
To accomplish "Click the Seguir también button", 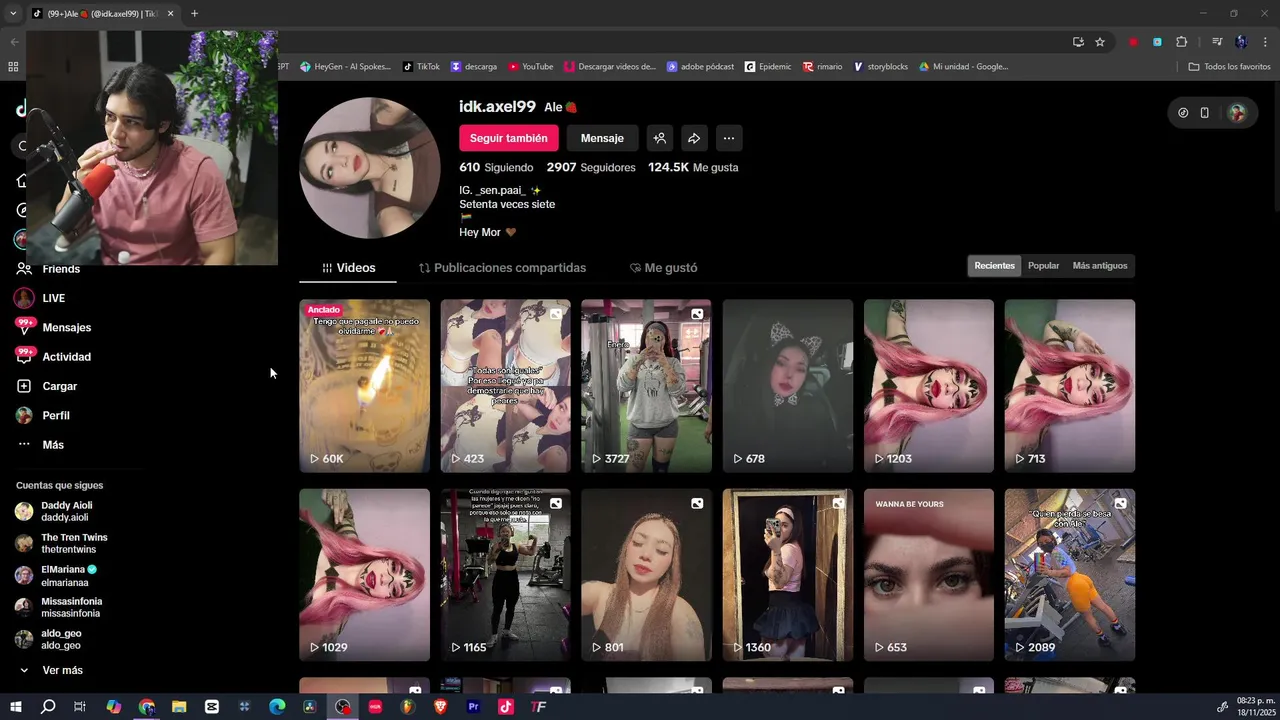I will coord(509,138).
